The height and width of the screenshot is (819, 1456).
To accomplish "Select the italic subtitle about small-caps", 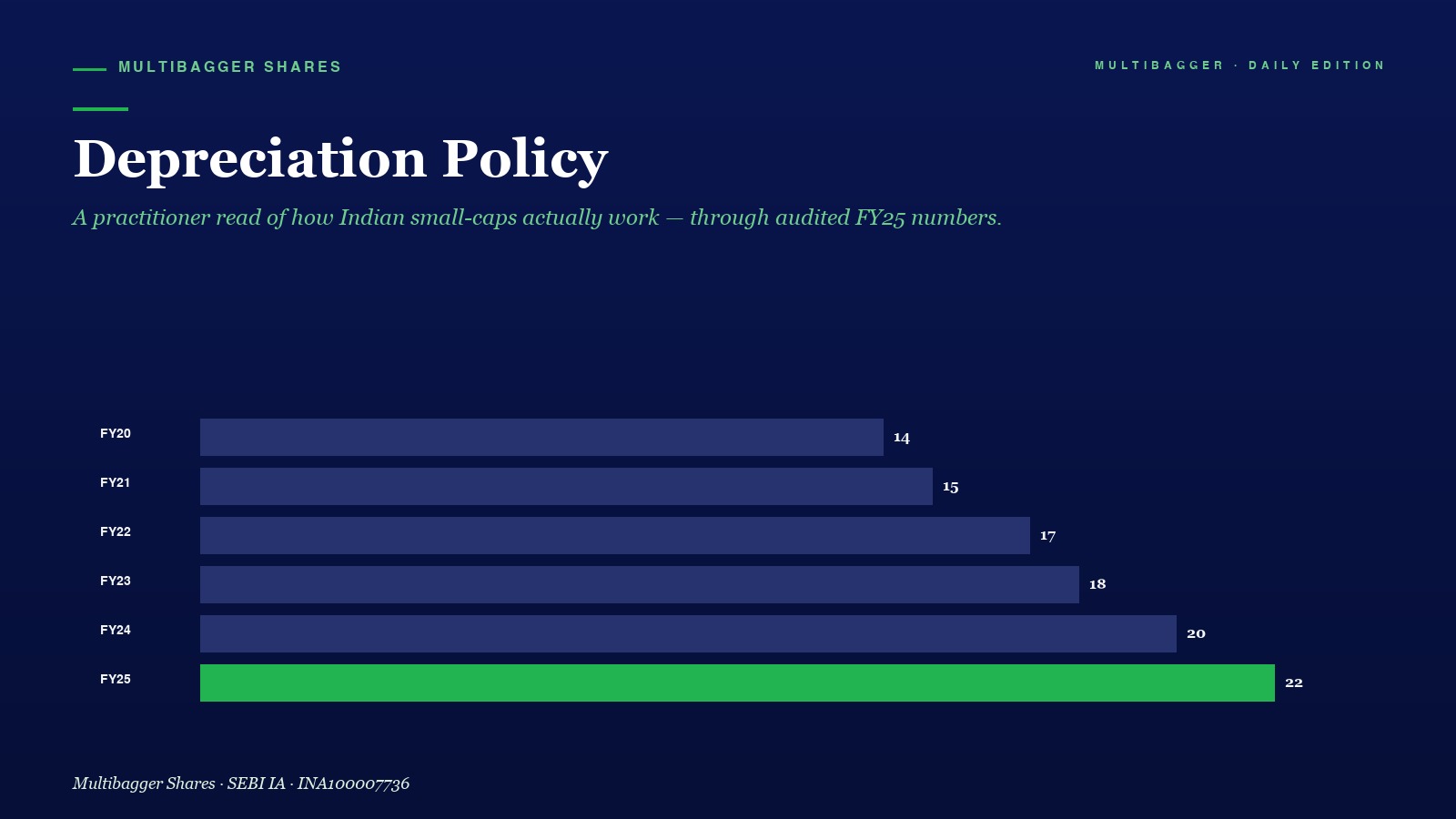I will coord(537,218).
